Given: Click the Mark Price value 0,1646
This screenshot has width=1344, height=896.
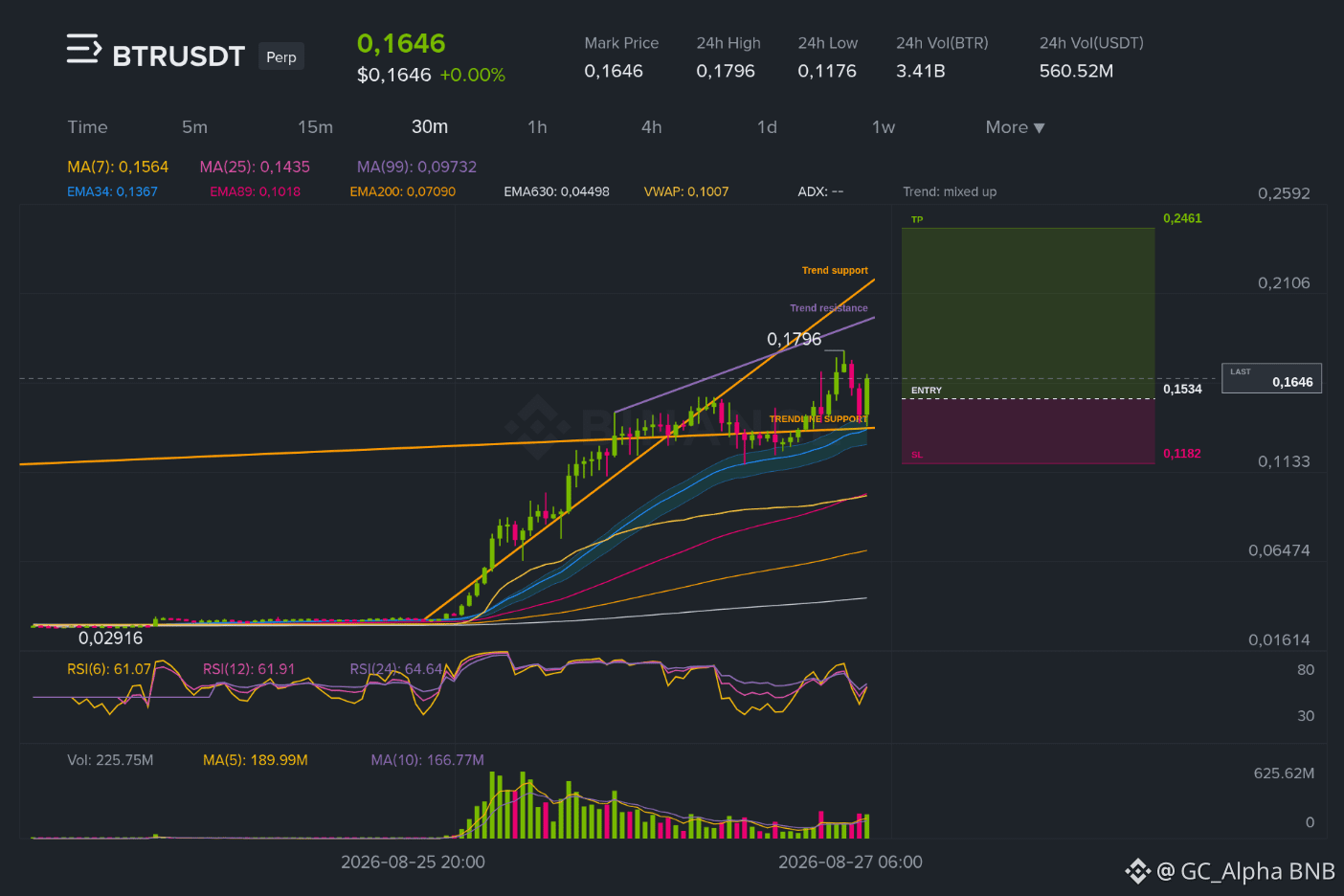Looking at the screenshot, I should [614, 71].
